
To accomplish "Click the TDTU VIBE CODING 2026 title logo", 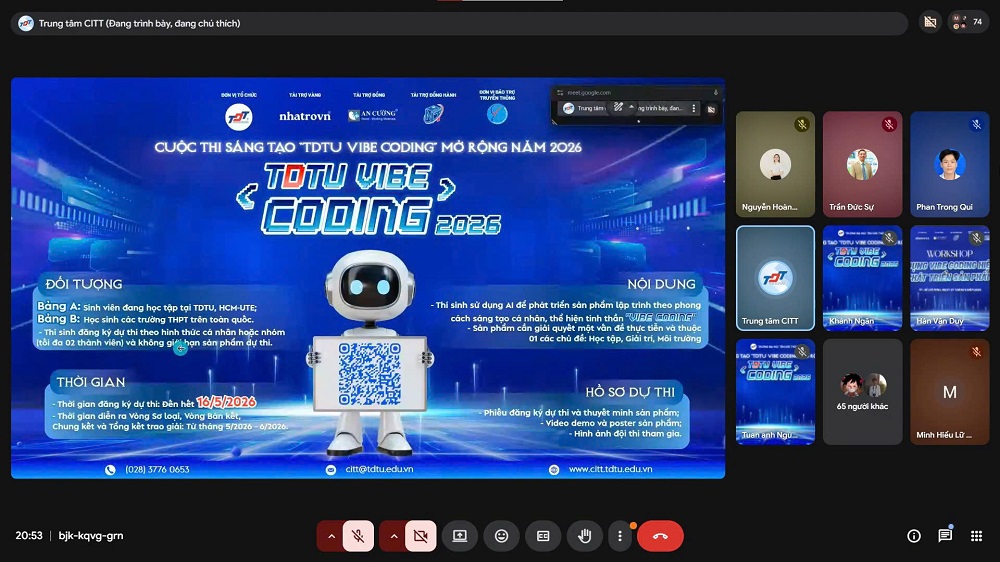I will [370, 198].
